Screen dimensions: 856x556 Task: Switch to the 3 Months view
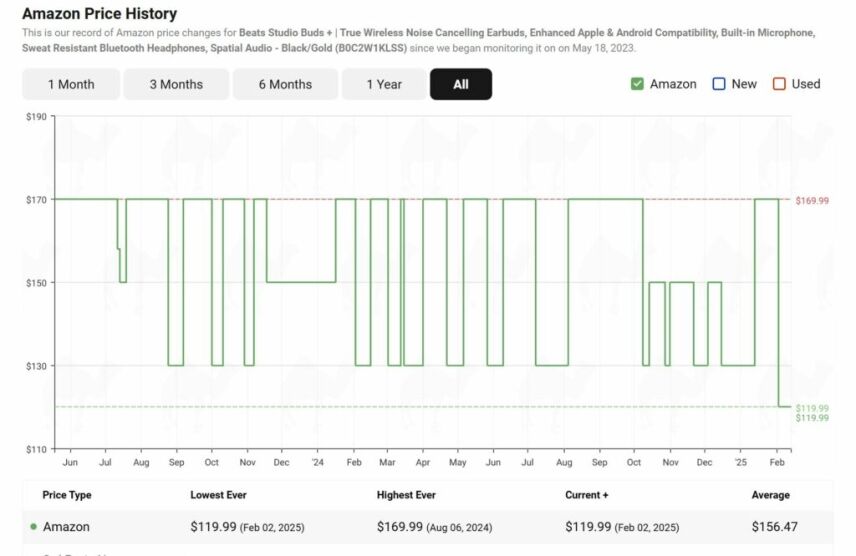(x=176, y=85)
